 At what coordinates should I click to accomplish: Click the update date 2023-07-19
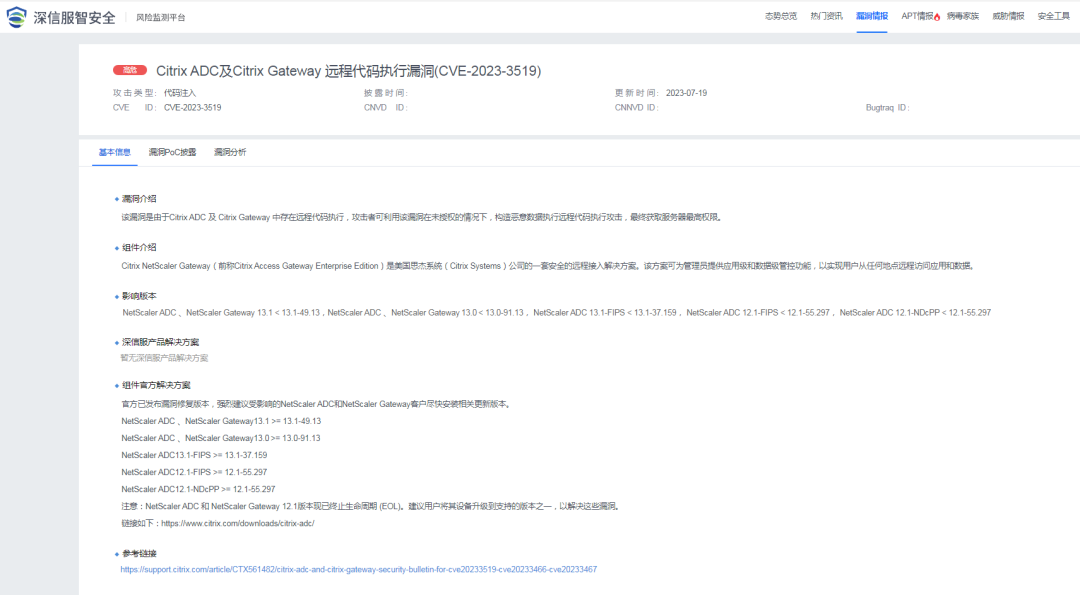coord(686,93)
